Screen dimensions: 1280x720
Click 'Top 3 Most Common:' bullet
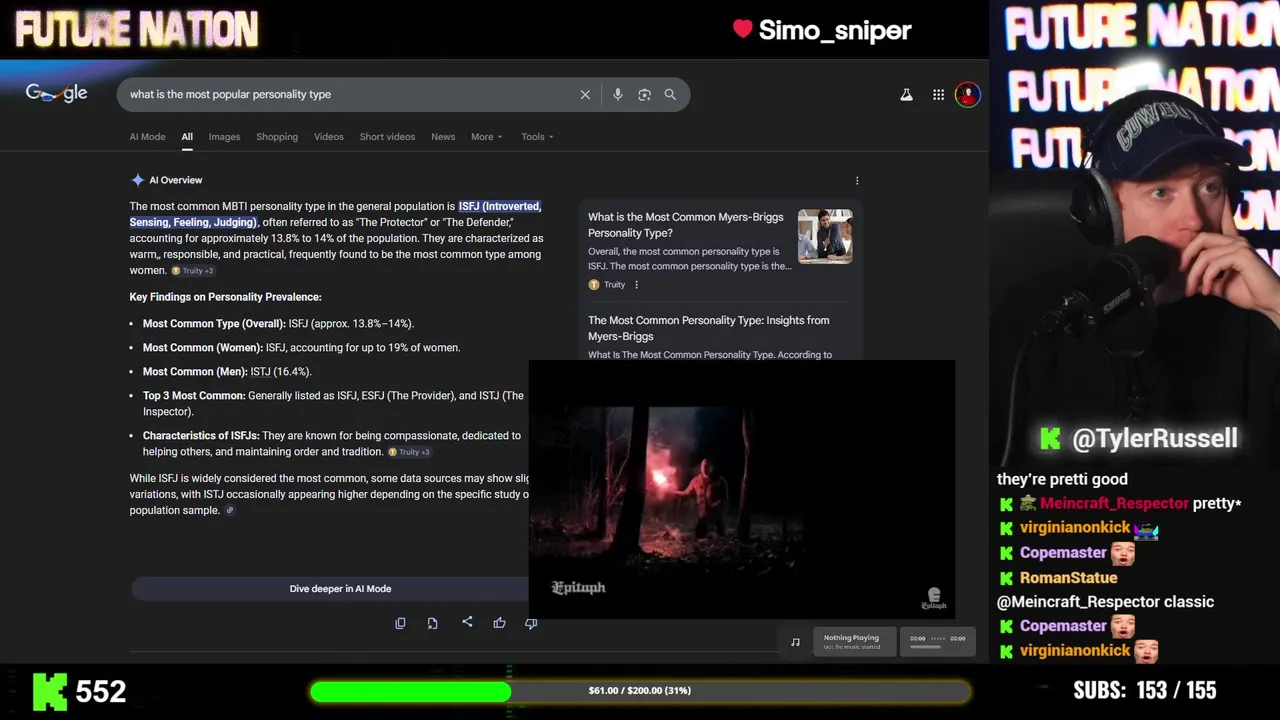(x=194, y=396)
